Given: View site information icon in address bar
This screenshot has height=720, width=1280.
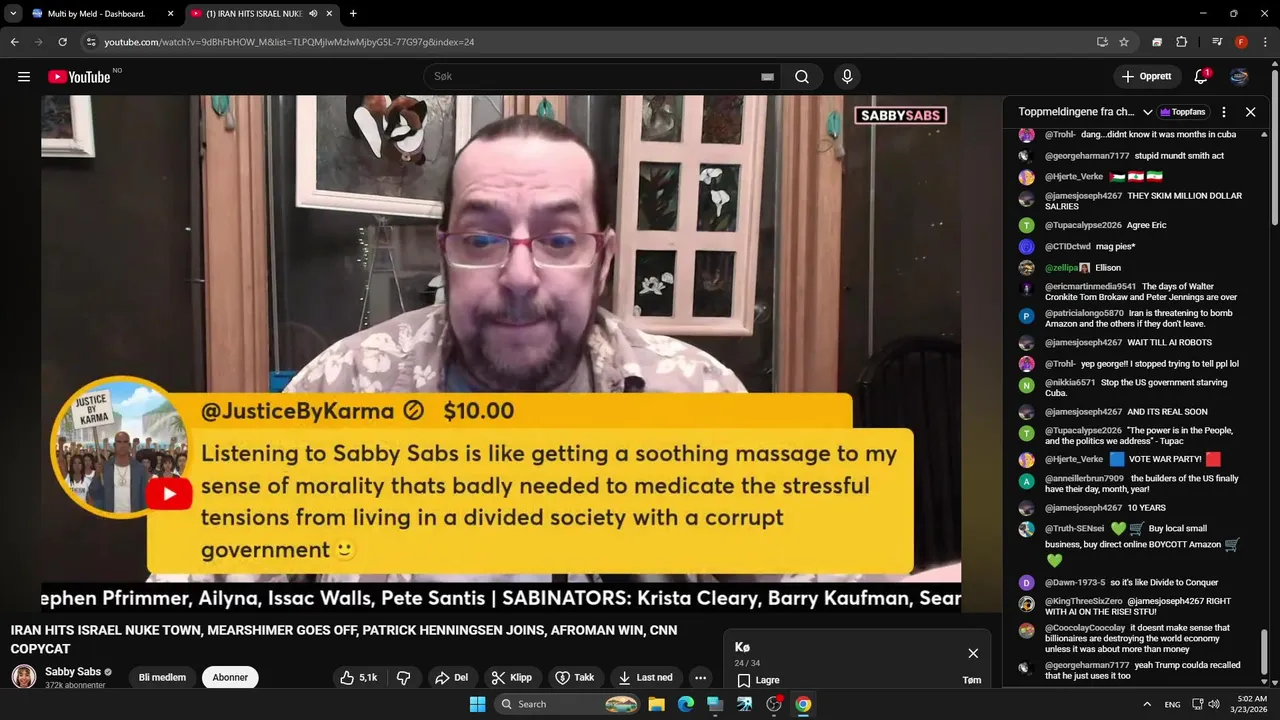Looking at the screenshot, I should [90, 42].
